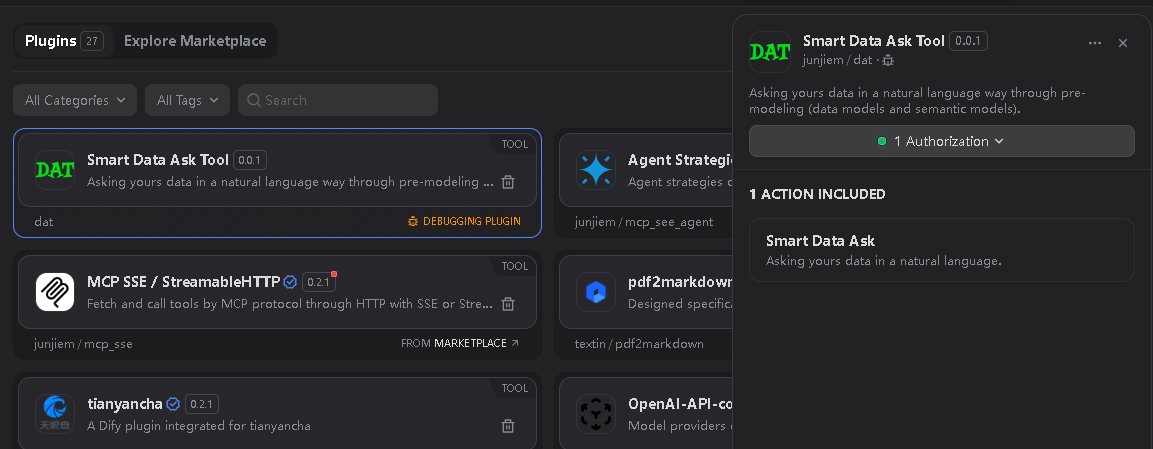1153x449 pixels.
Task: Click verified badge next to tianyancha
Action: (x=173, y=403)
